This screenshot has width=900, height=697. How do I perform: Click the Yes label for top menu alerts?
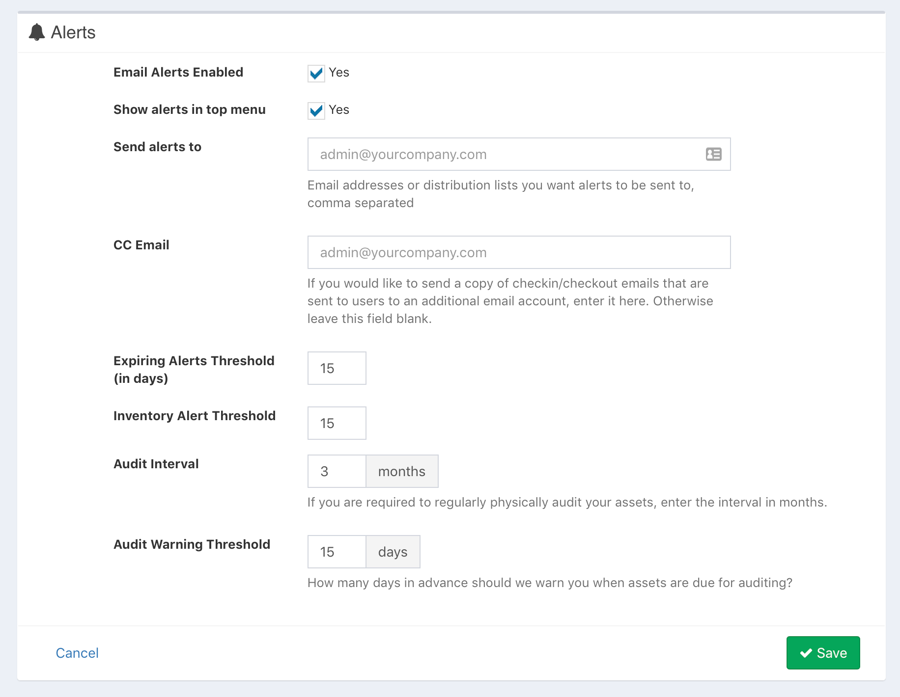339,110
